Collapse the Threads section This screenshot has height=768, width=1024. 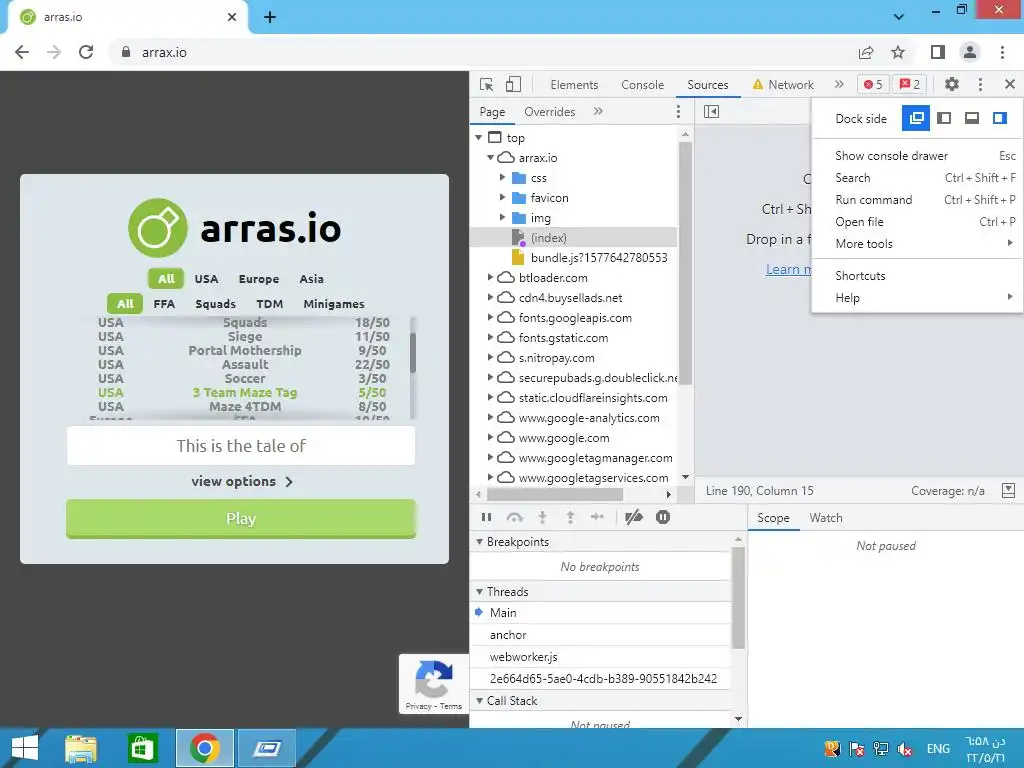[x=480, y=592]
